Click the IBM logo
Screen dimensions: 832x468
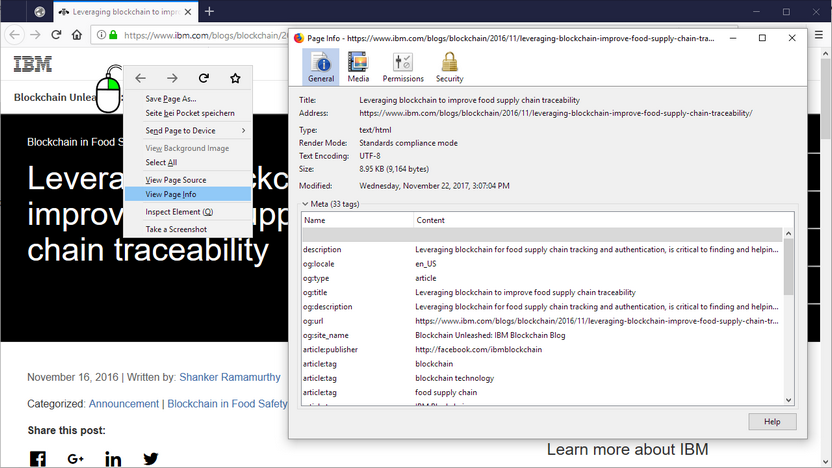point(33,64)
